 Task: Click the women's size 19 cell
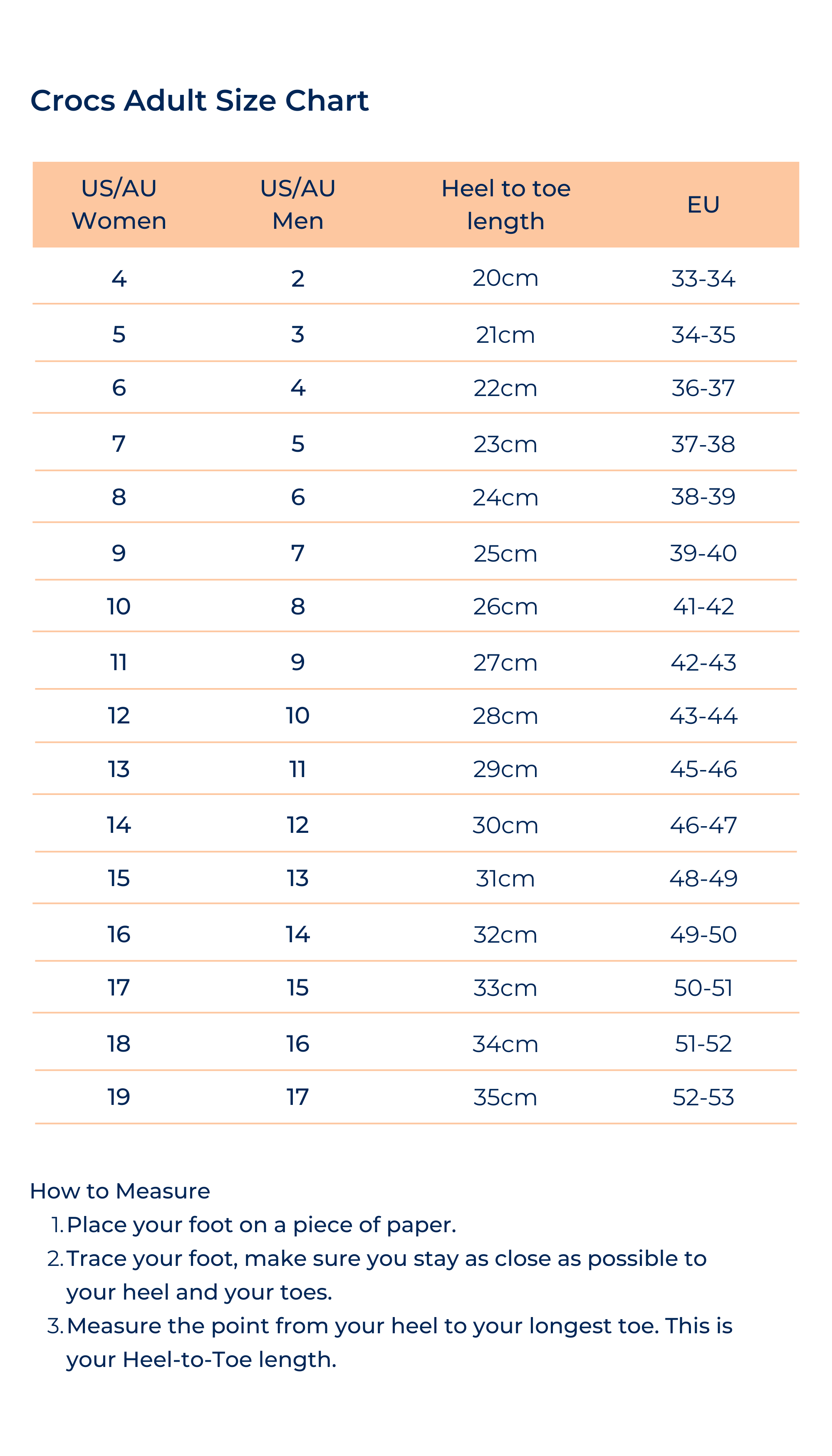point(119,1097)
